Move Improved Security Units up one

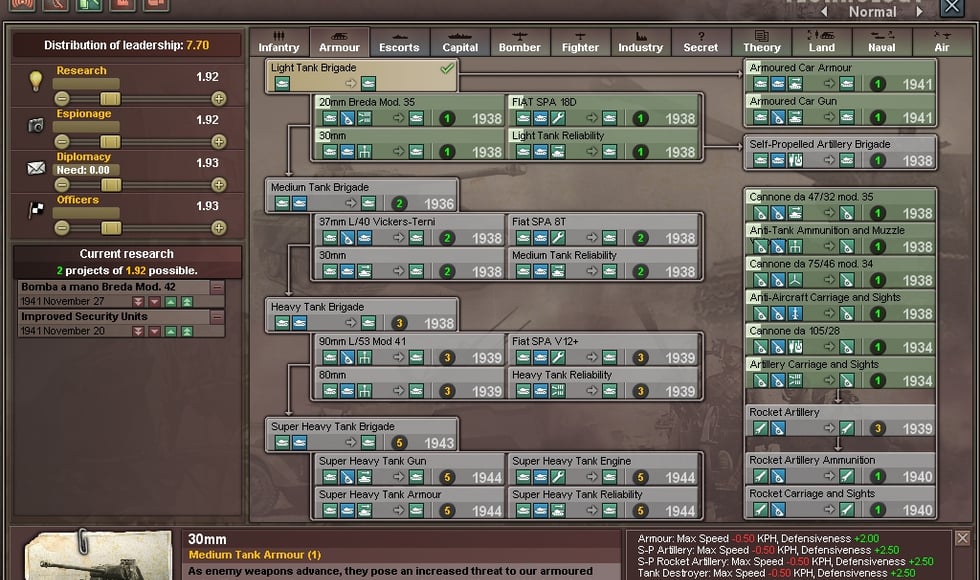pos(171,331)
